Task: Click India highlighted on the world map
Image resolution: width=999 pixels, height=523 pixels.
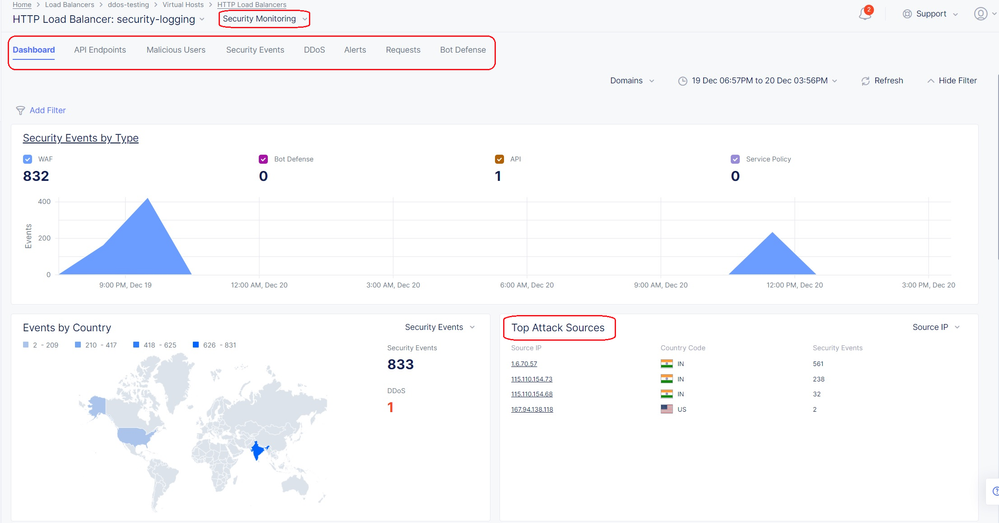Action: [258, 450]
